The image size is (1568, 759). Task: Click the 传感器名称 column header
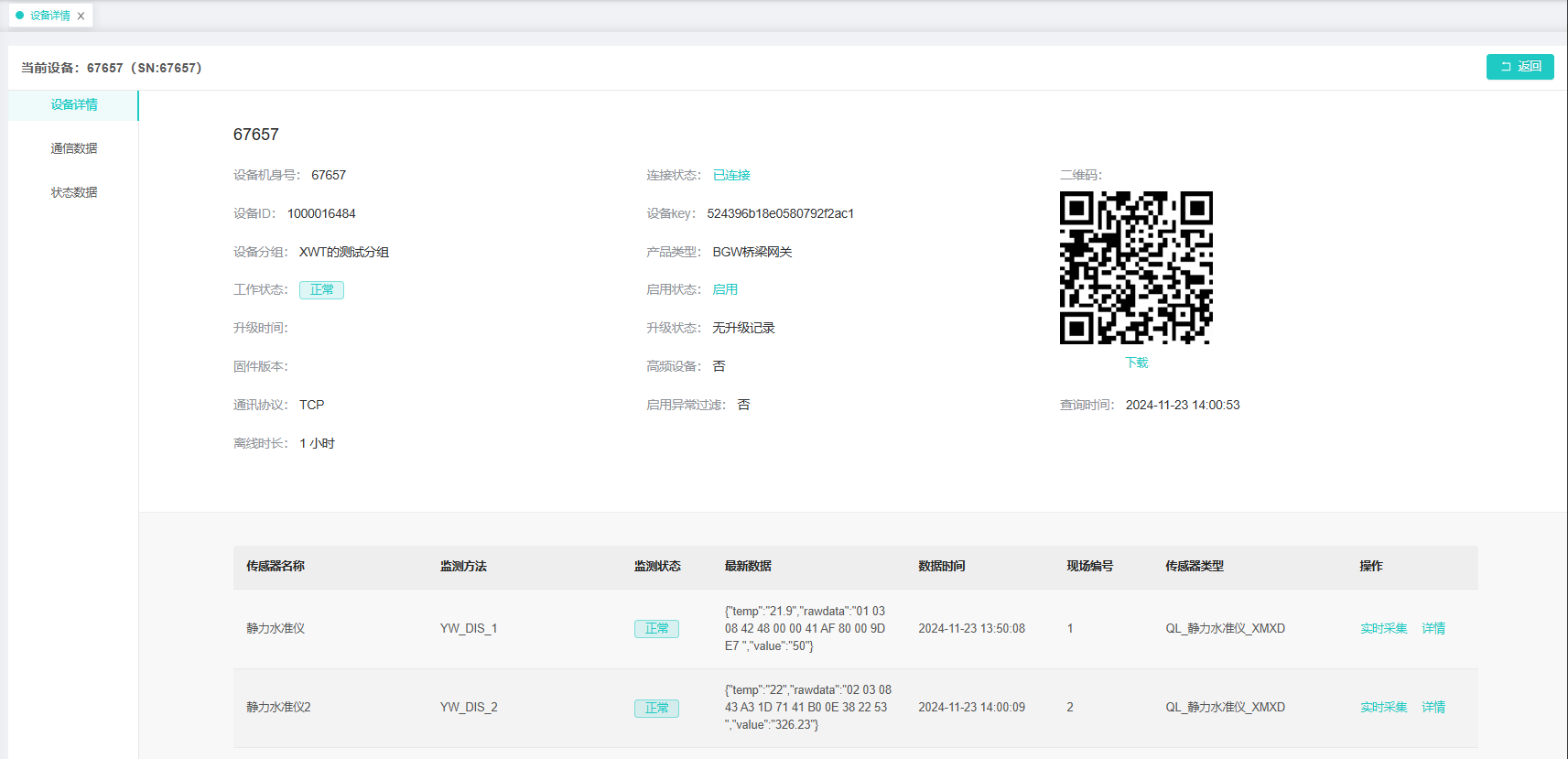click(x=276, y=566)
